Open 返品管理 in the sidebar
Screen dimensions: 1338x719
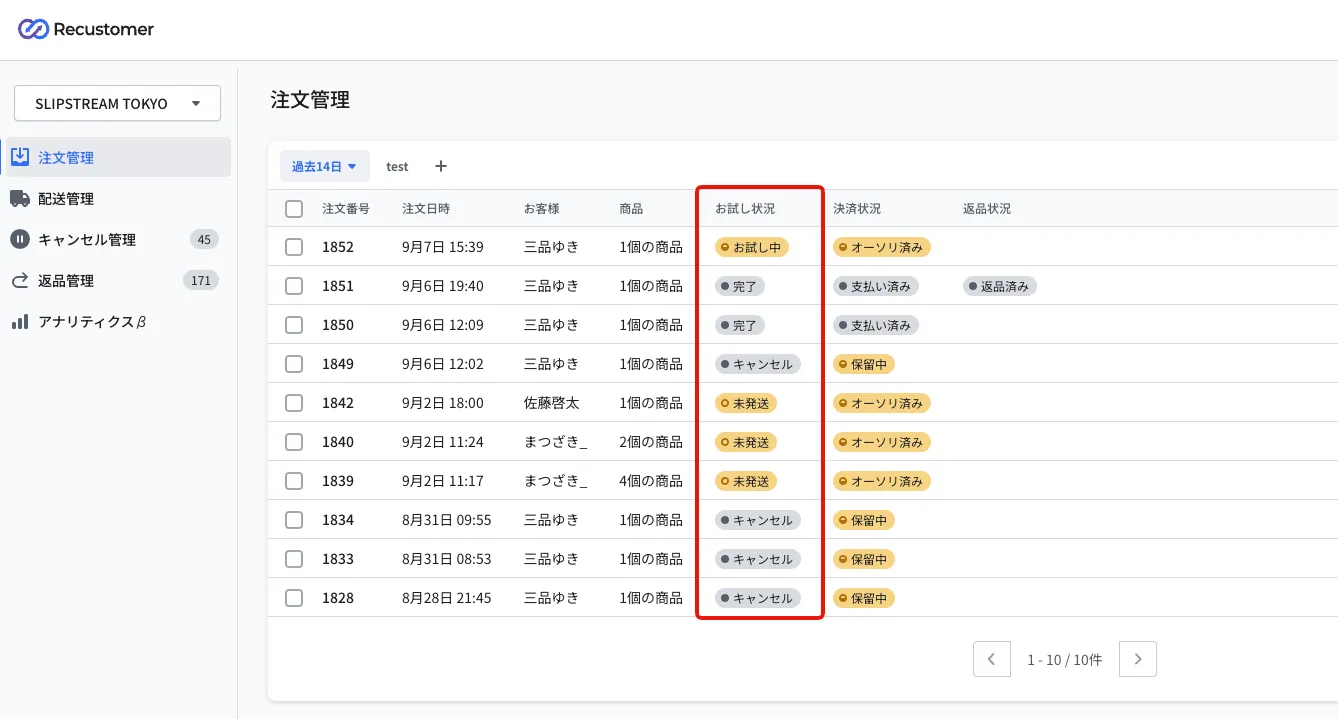tap(116, 280)
